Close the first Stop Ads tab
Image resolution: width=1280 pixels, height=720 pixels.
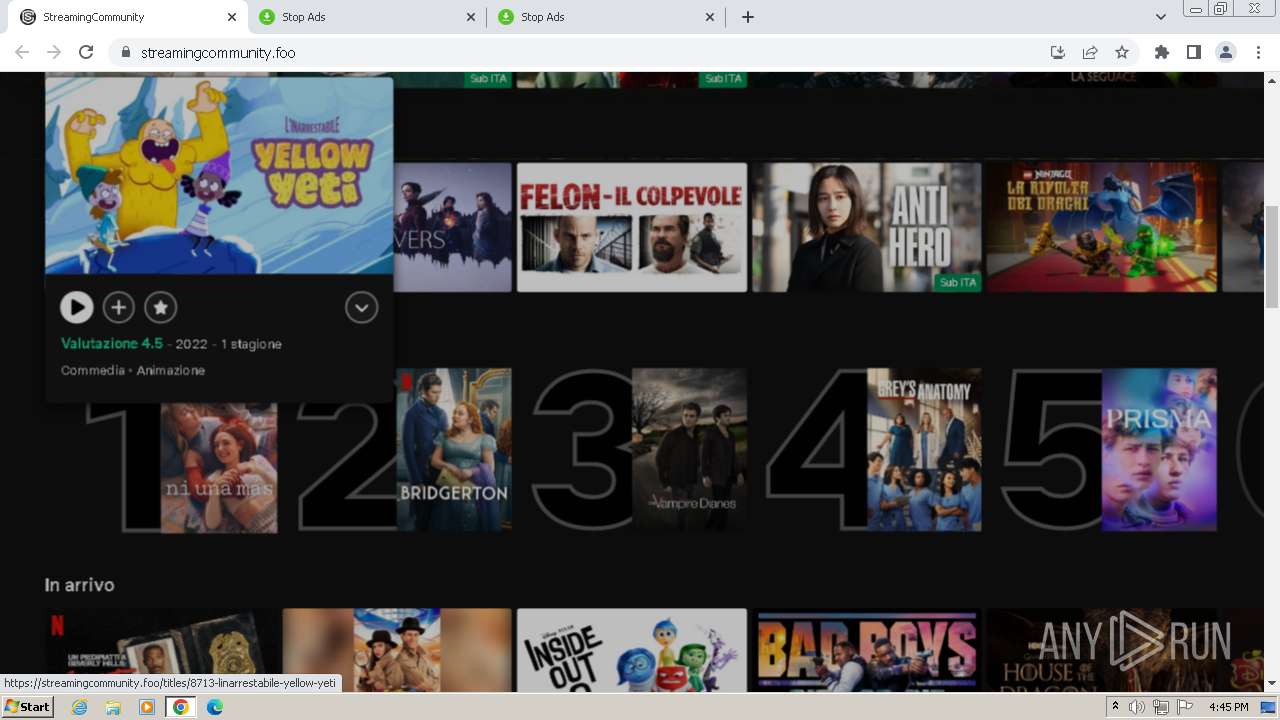(x=472, y=17)
